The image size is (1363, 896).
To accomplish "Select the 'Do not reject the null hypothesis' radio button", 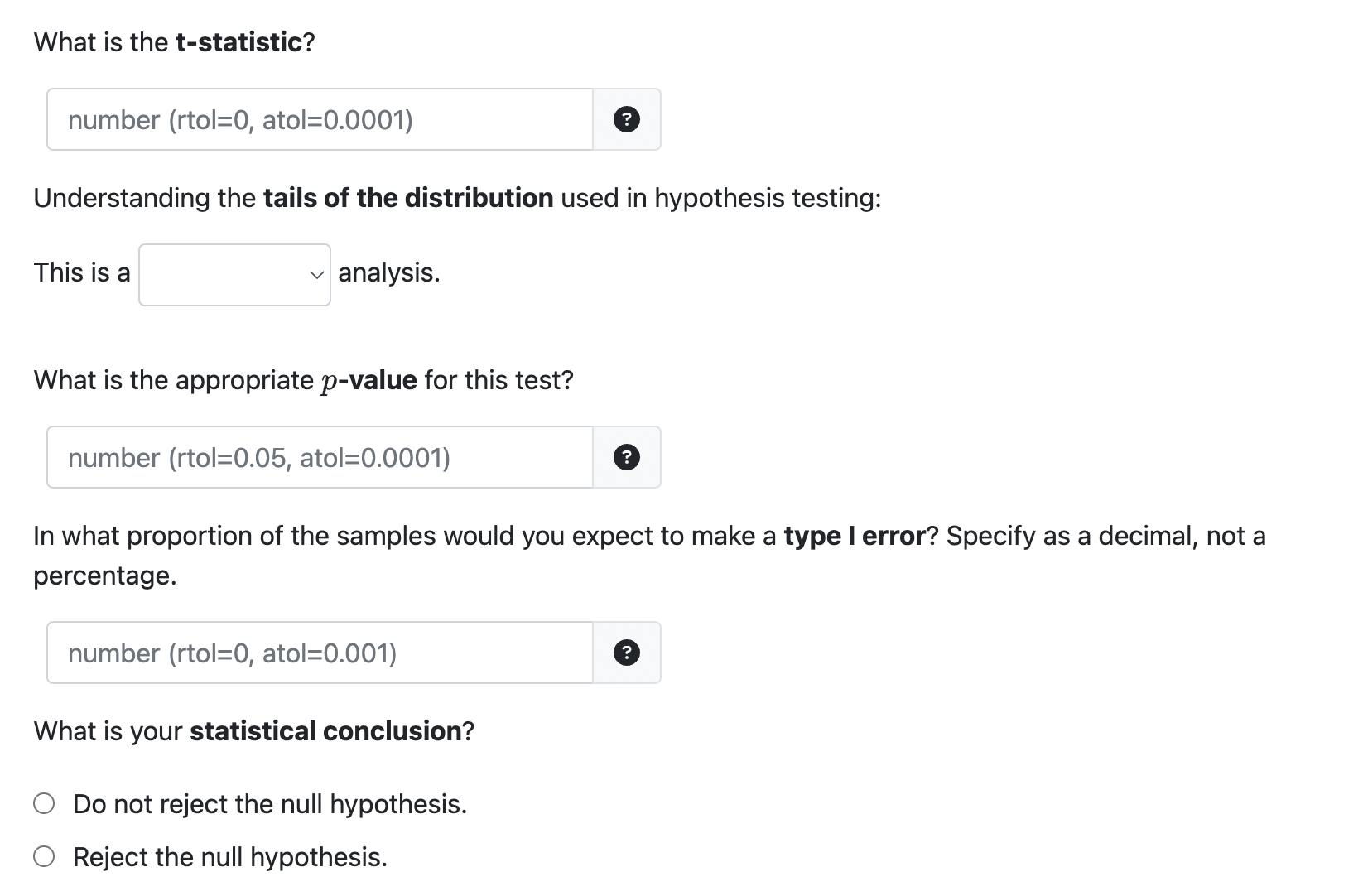I will 45,804.
